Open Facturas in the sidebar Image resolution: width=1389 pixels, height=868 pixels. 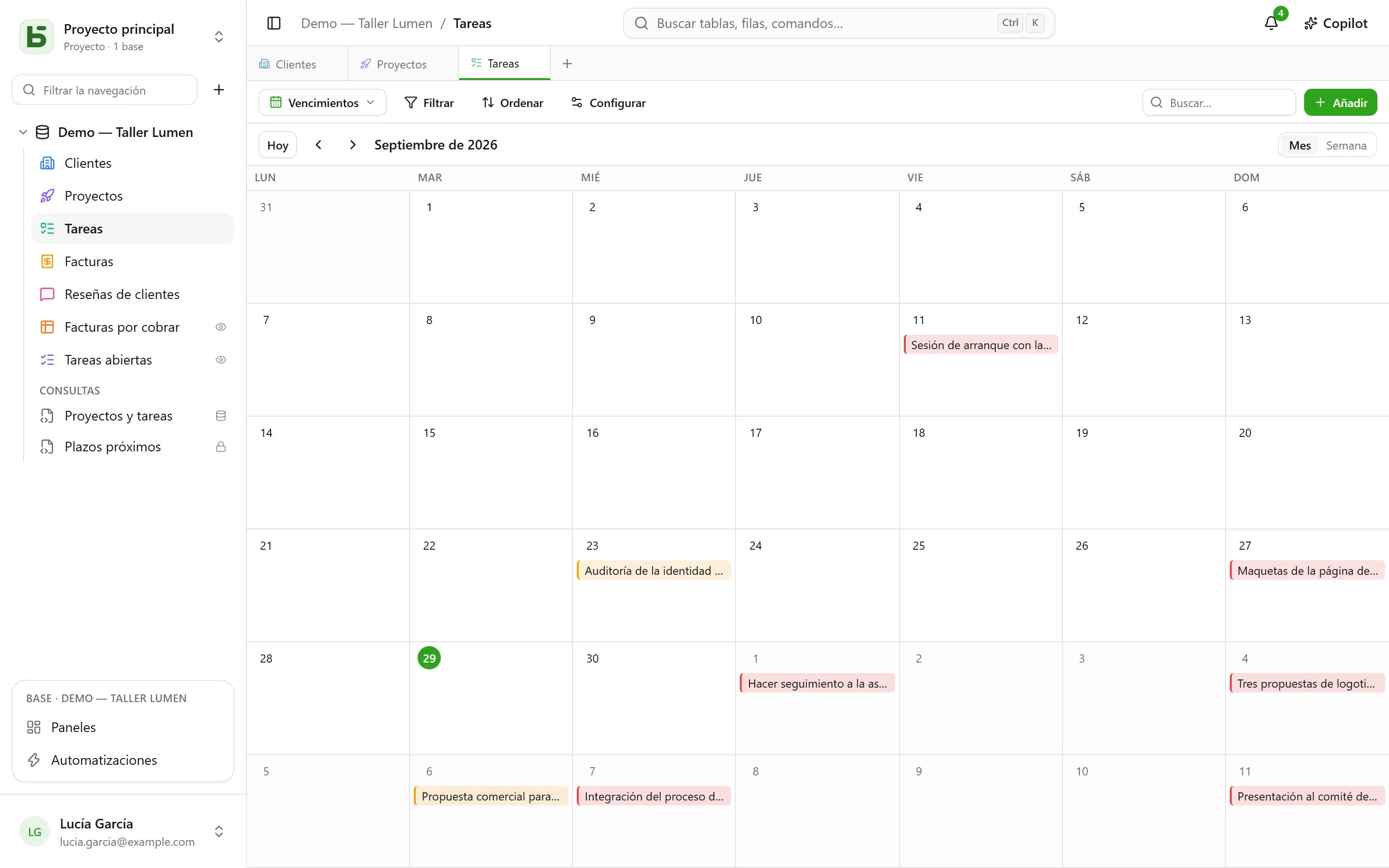pyautogui.click(x=133, y=261)
